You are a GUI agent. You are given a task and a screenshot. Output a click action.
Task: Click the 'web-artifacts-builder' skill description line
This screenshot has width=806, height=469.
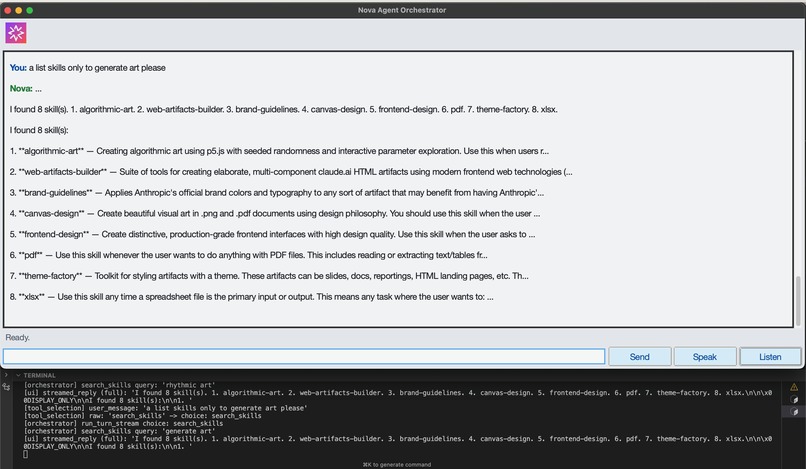[x=291, y=172]
